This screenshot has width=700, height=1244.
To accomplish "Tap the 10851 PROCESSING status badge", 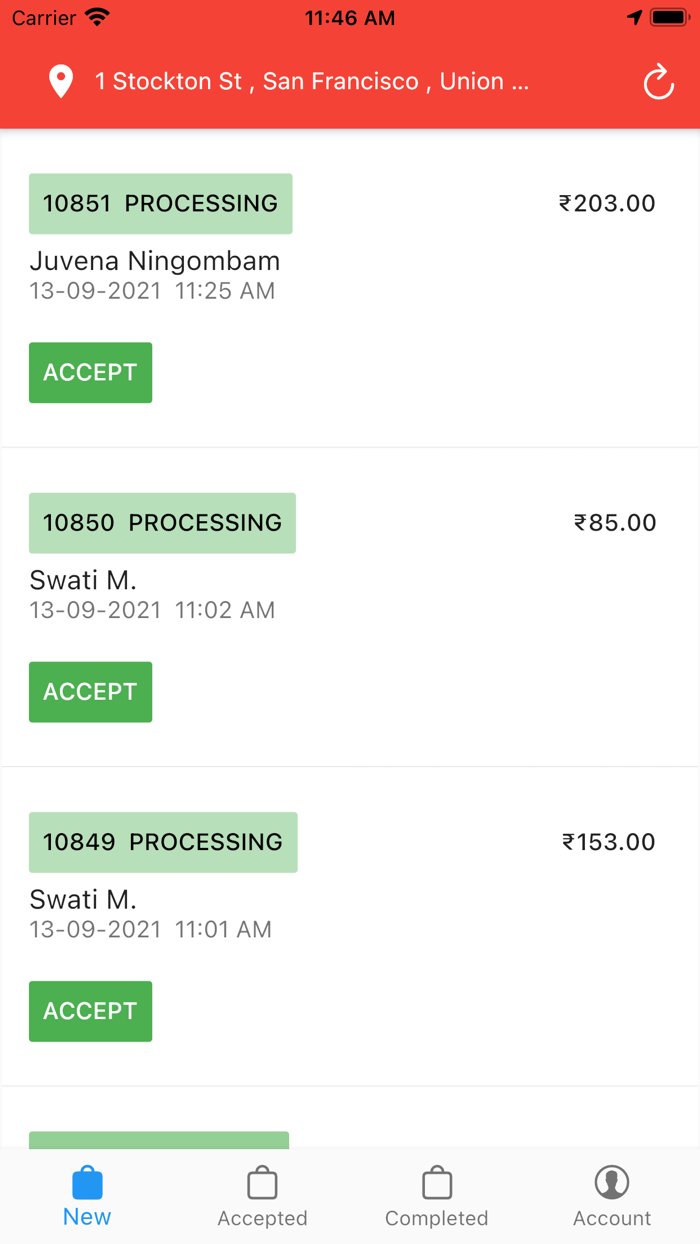I will (x=160, y=203).
